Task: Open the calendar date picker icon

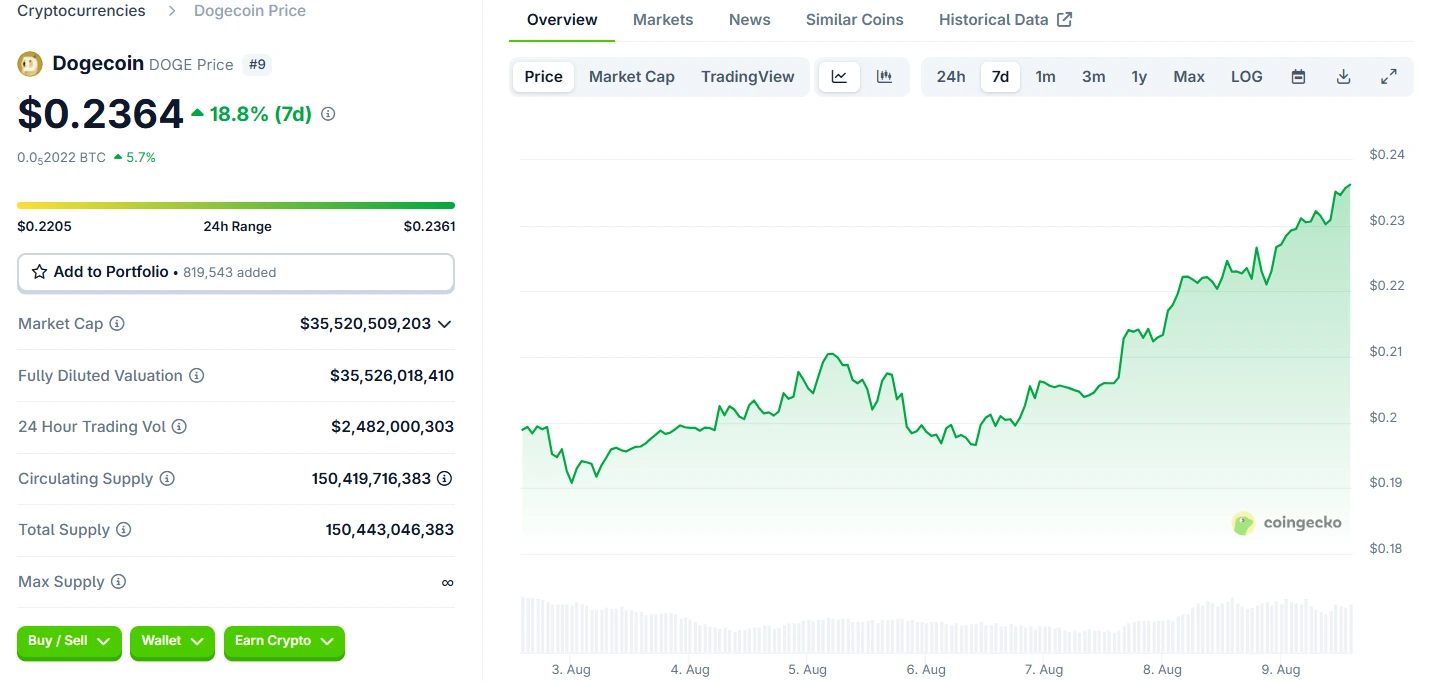Action: pos(1297,76)
